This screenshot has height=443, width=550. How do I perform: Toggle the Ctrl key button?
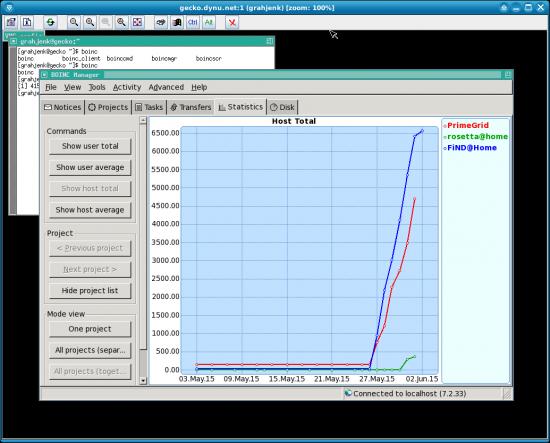(x=193, y=22)
